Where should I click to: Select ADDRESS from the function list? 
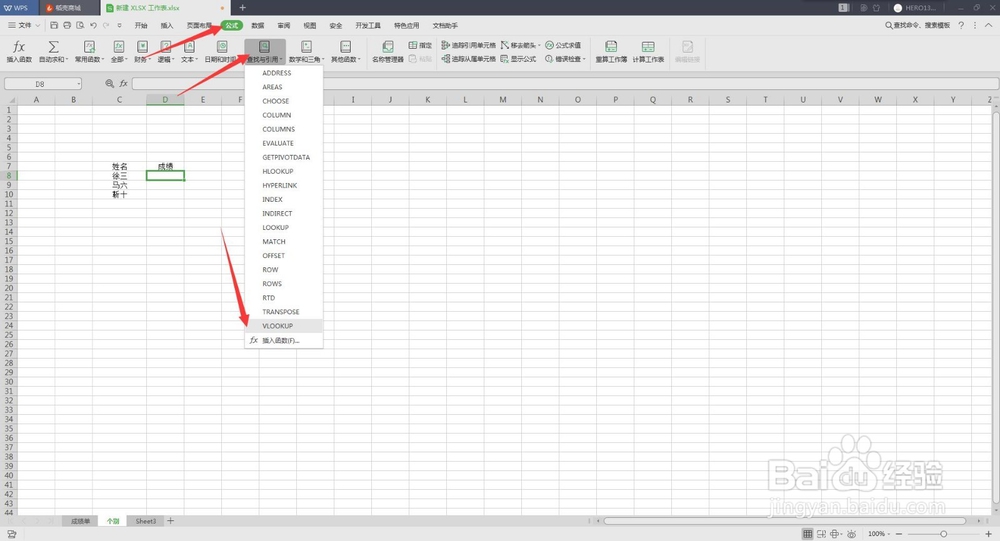pos(284,73)
